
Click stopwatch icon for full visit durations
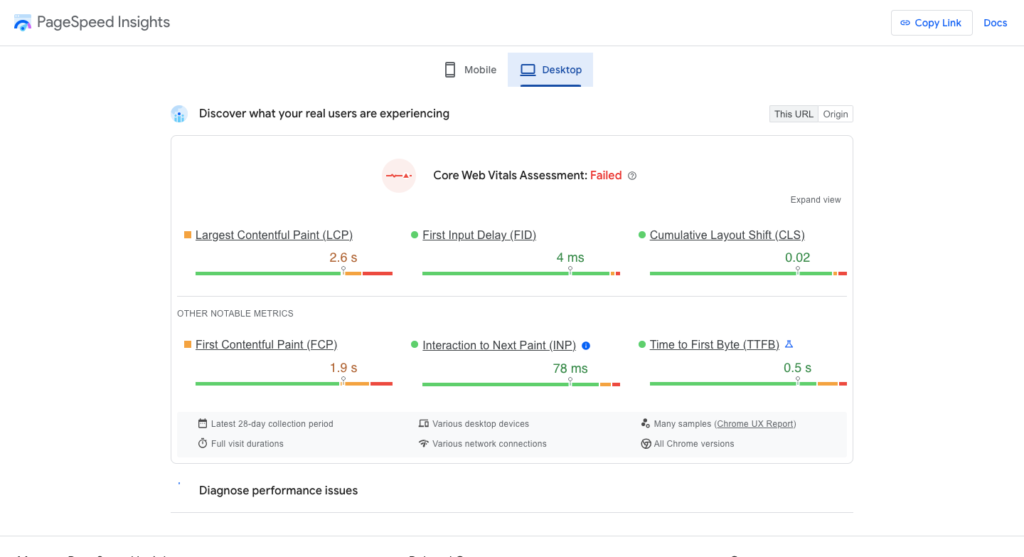point(202,443)
